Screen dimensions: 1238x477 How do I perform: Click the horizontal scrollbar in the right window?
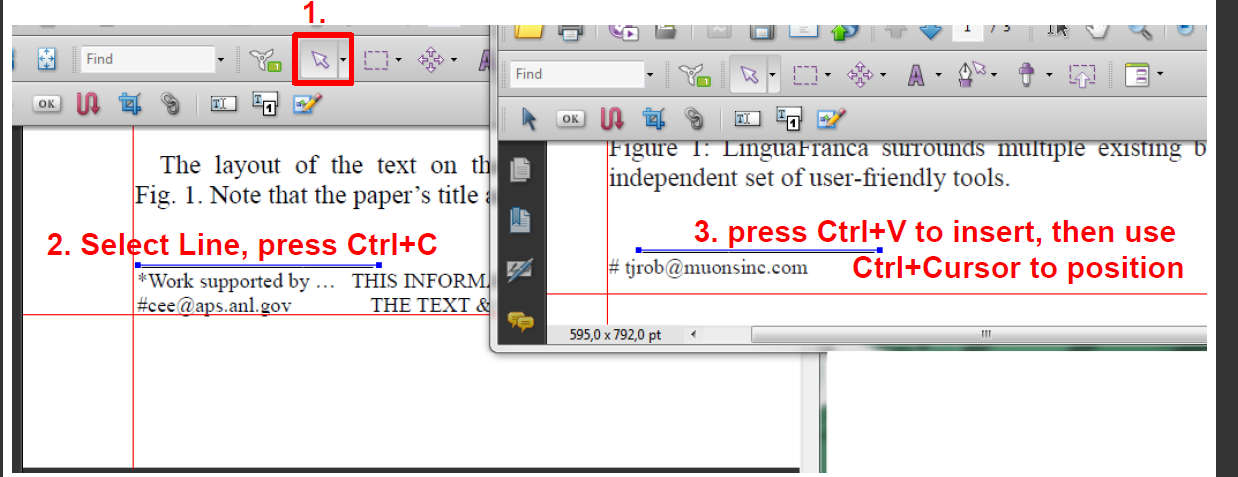(x=985, y=335)
